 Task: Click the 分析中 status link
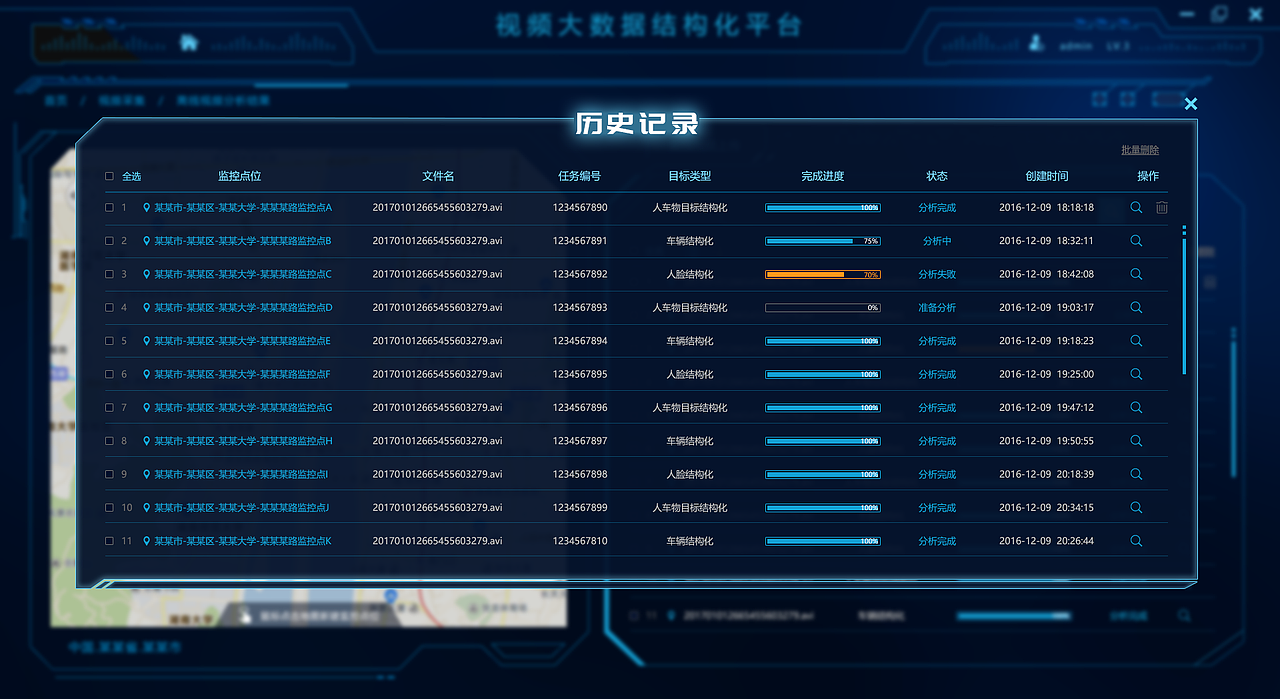937,241
